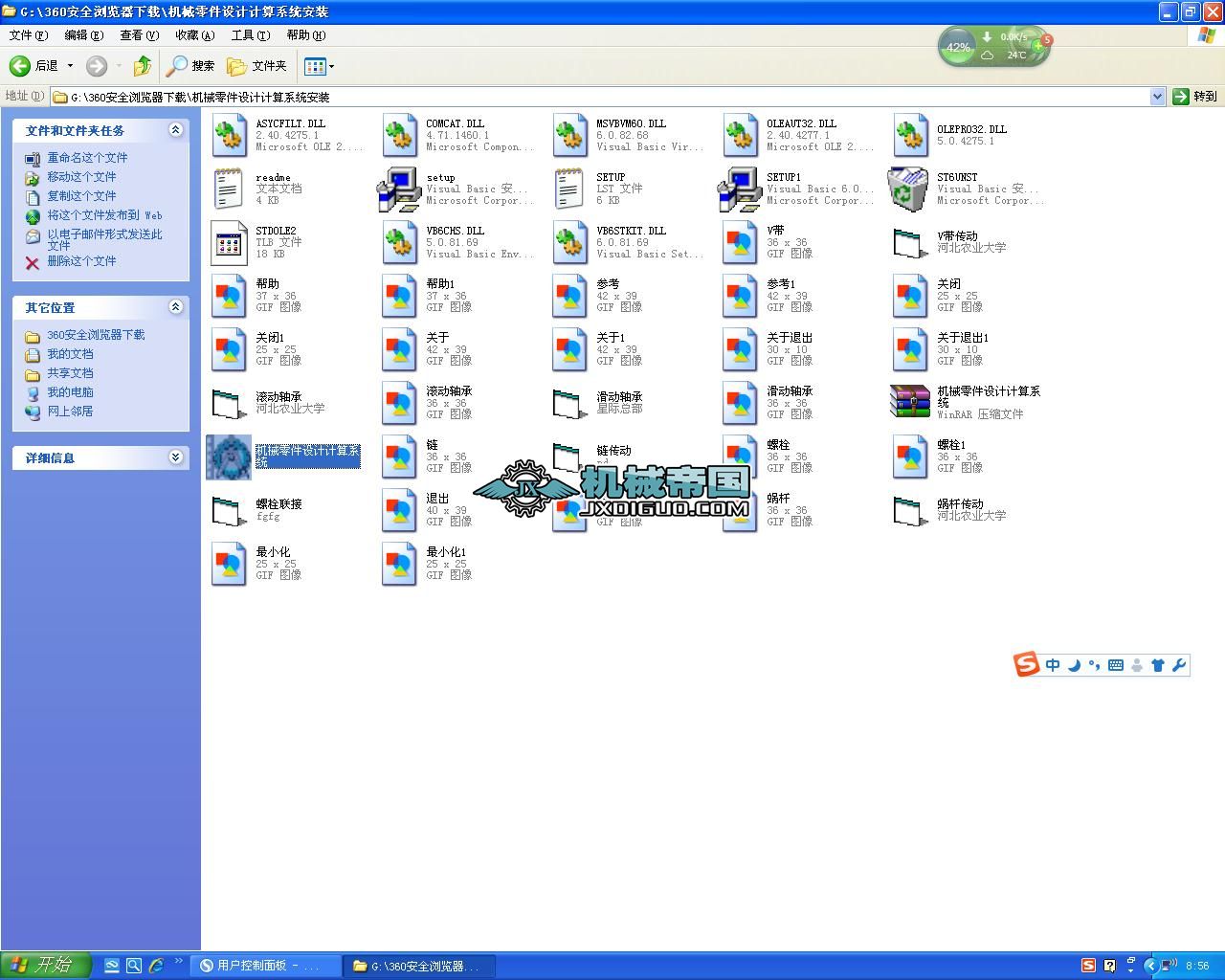Switch to 用户控制面板 taskbar button

coord(267,966)
